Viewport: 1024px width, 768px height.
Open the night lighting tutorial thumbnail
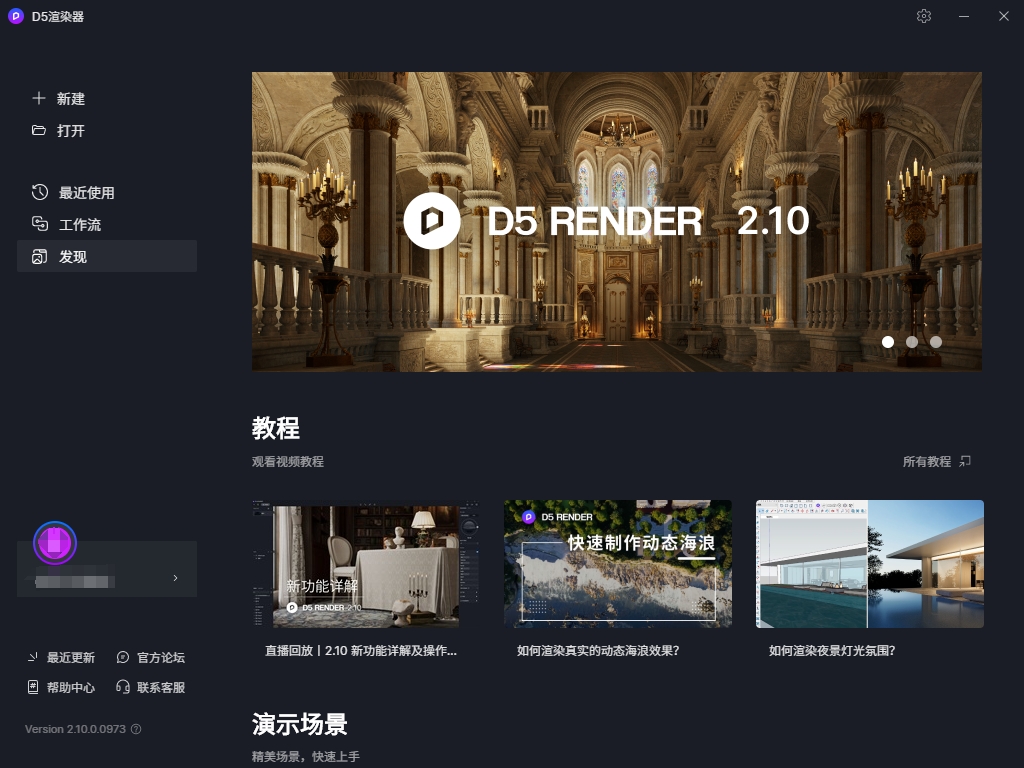point(870,564)
